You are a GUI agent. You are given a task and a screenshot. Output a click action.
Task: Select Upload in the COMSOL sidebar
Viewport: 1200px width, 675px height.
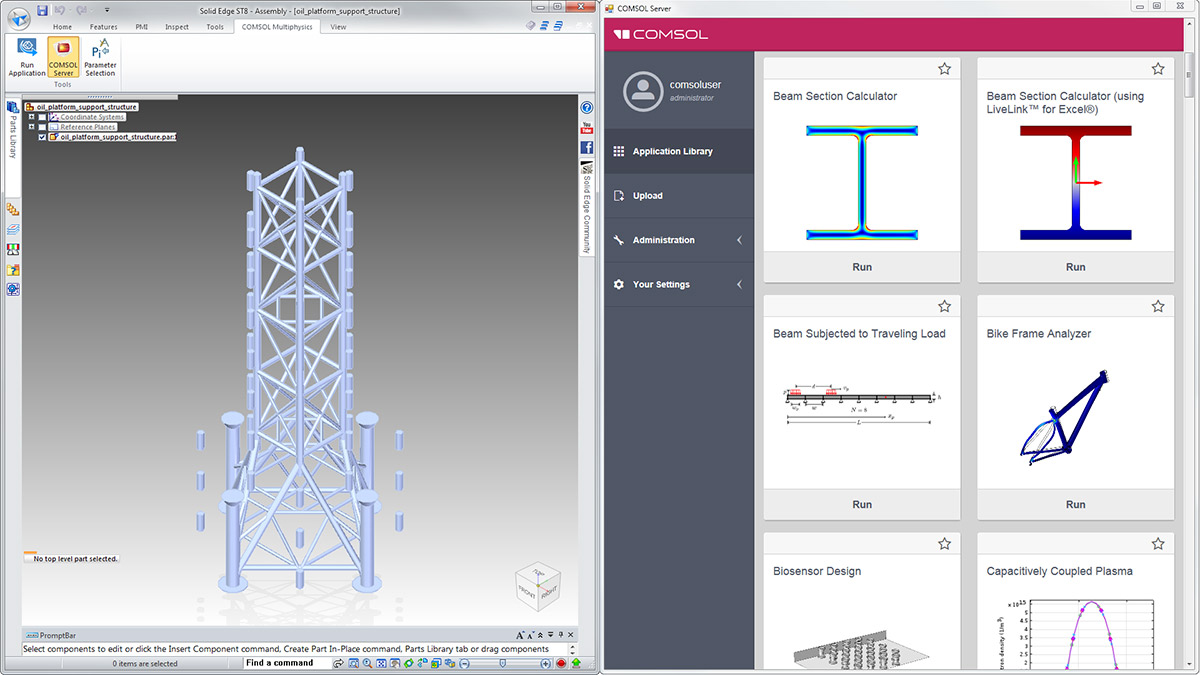pyautogui.click(x=647, y=196)
